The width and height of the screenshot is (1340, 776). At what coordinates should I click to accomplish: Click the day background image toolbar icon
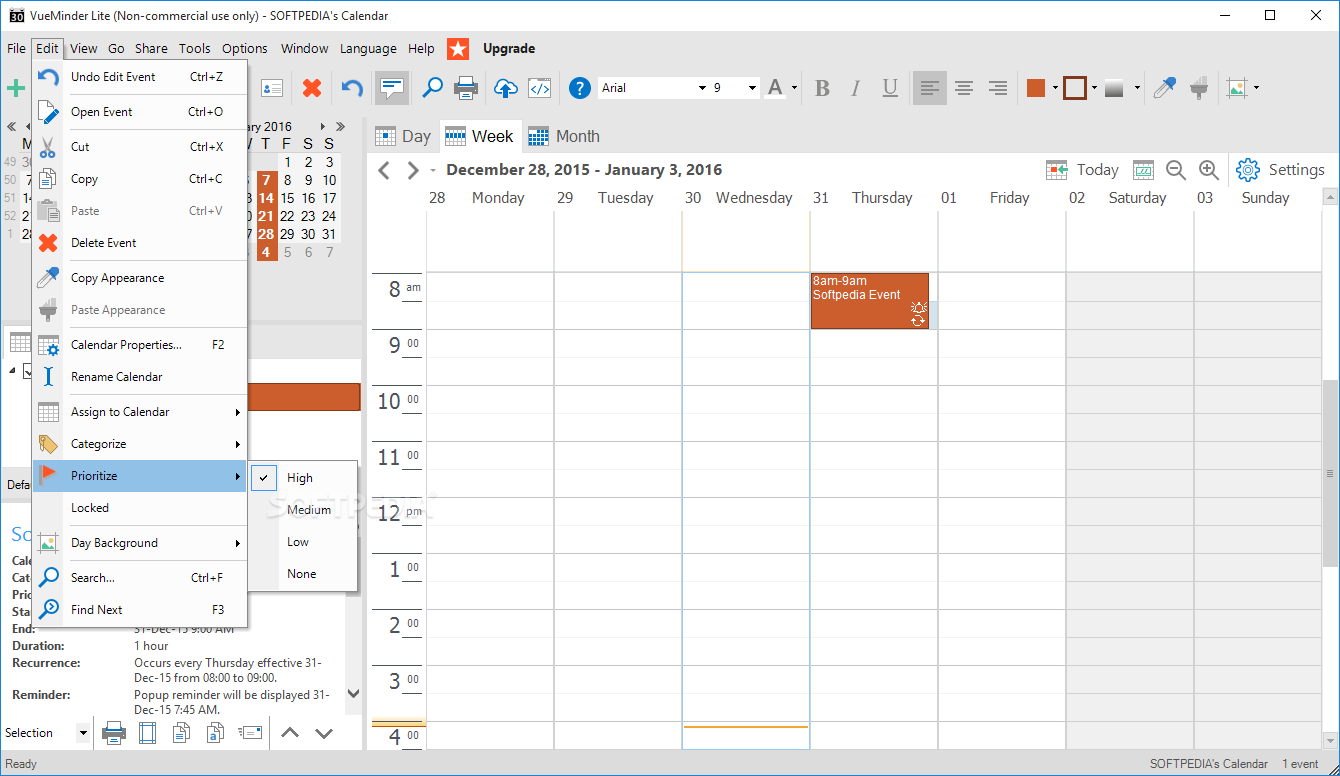[1238, 88]
